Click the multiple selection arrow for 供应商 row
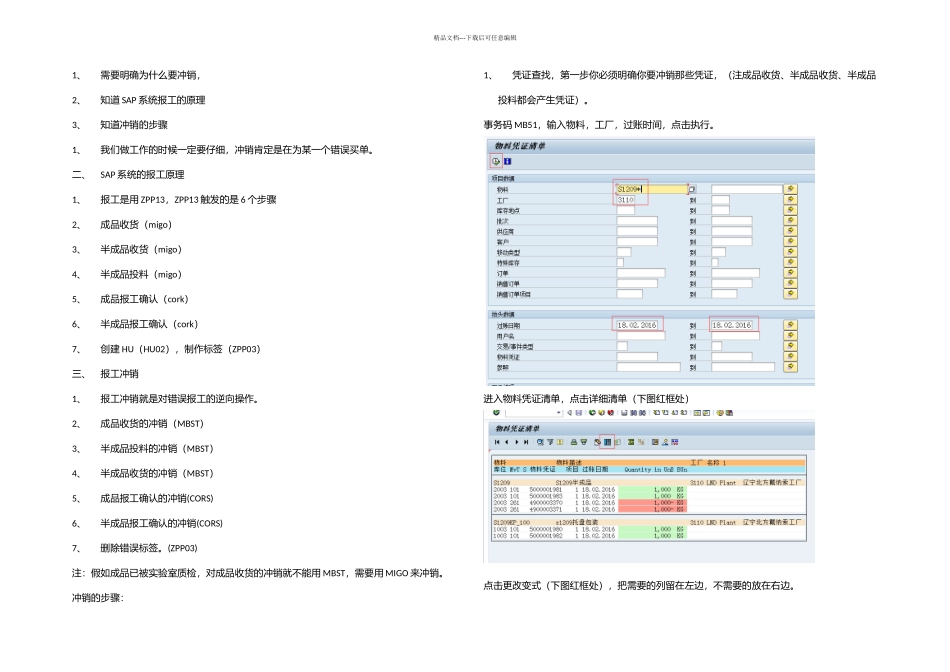Image resolution: width=950 pixels, height=672 pixels. (790, 231)
